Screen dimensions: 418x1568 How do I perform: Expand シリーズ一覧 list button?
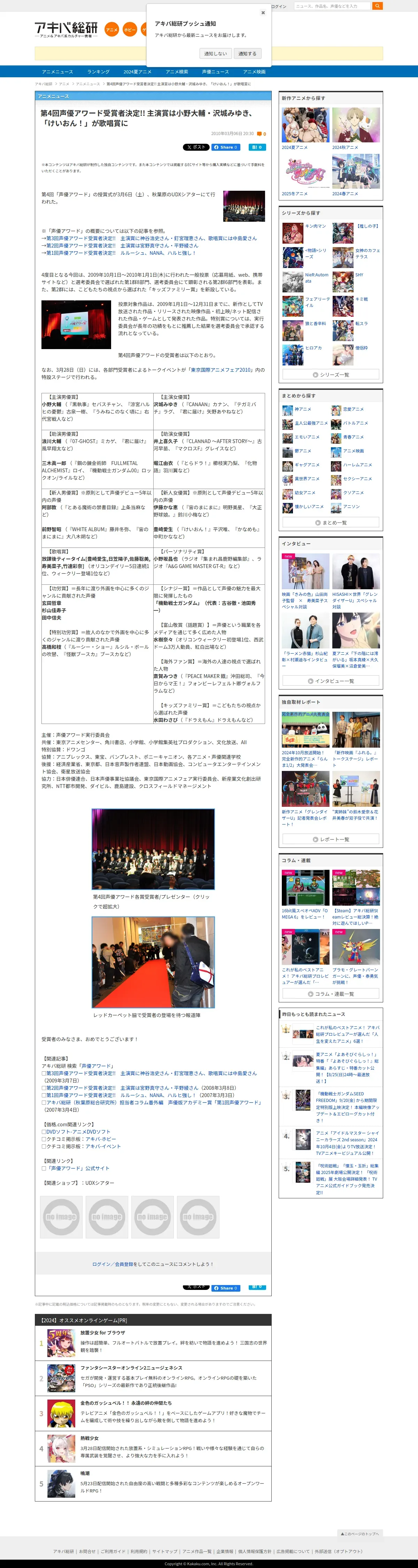click(x=331, y=375)
